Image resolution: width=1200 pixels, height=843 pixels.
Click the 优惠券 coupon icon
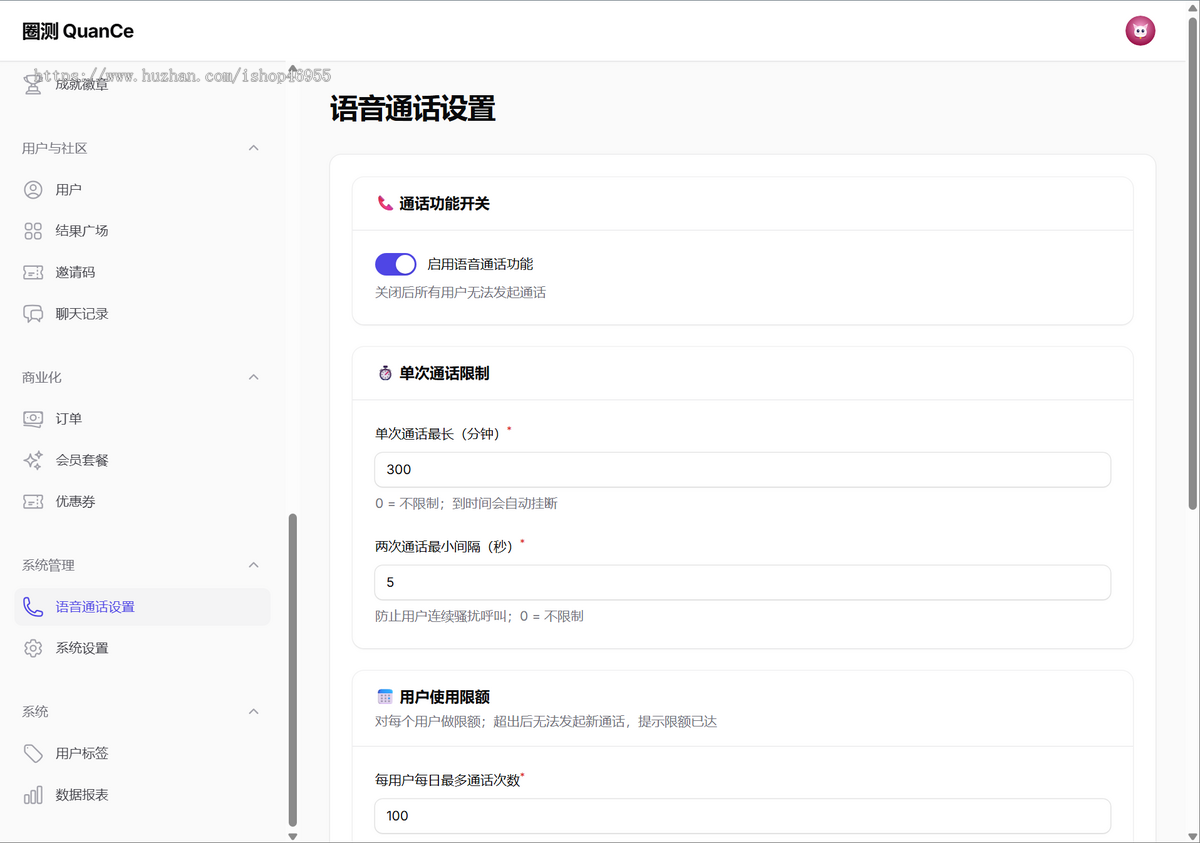click(33, 502)
